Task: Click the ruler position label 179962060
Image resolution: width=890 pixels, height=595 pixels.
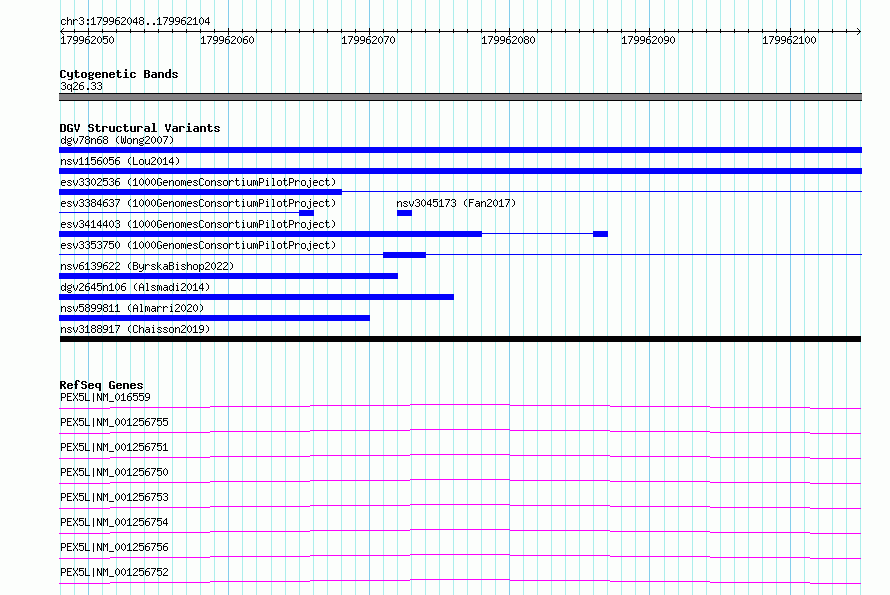Action: 227,40
